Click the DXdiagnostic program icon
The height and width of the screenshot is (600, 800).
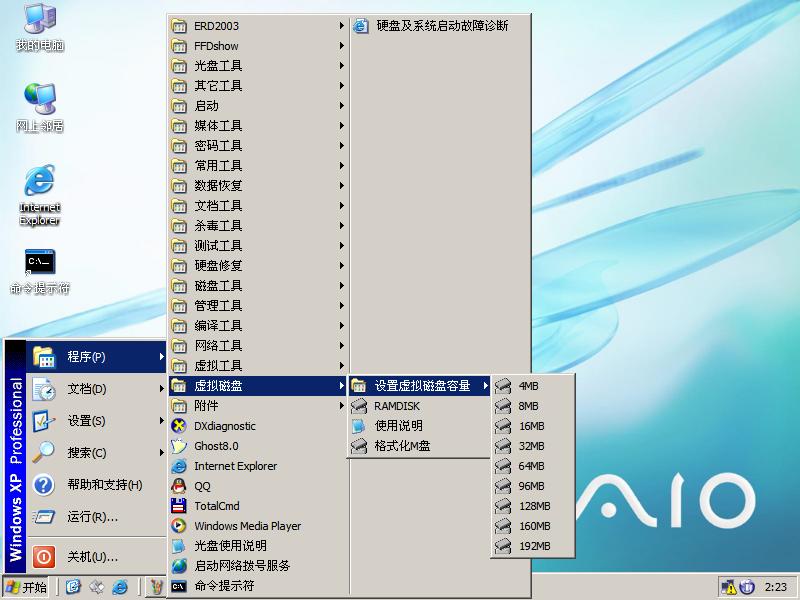(179, 426)
